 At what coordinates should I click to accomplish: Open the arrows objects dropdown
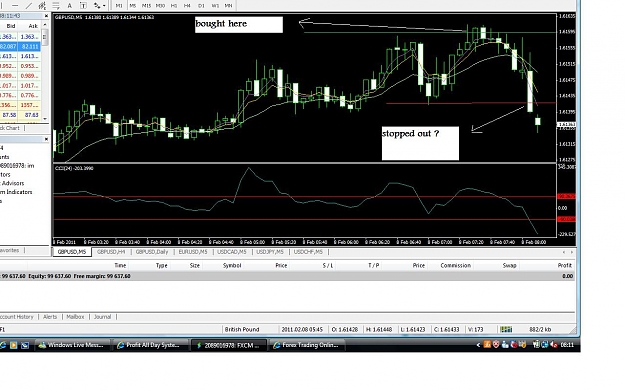(99, 5)
